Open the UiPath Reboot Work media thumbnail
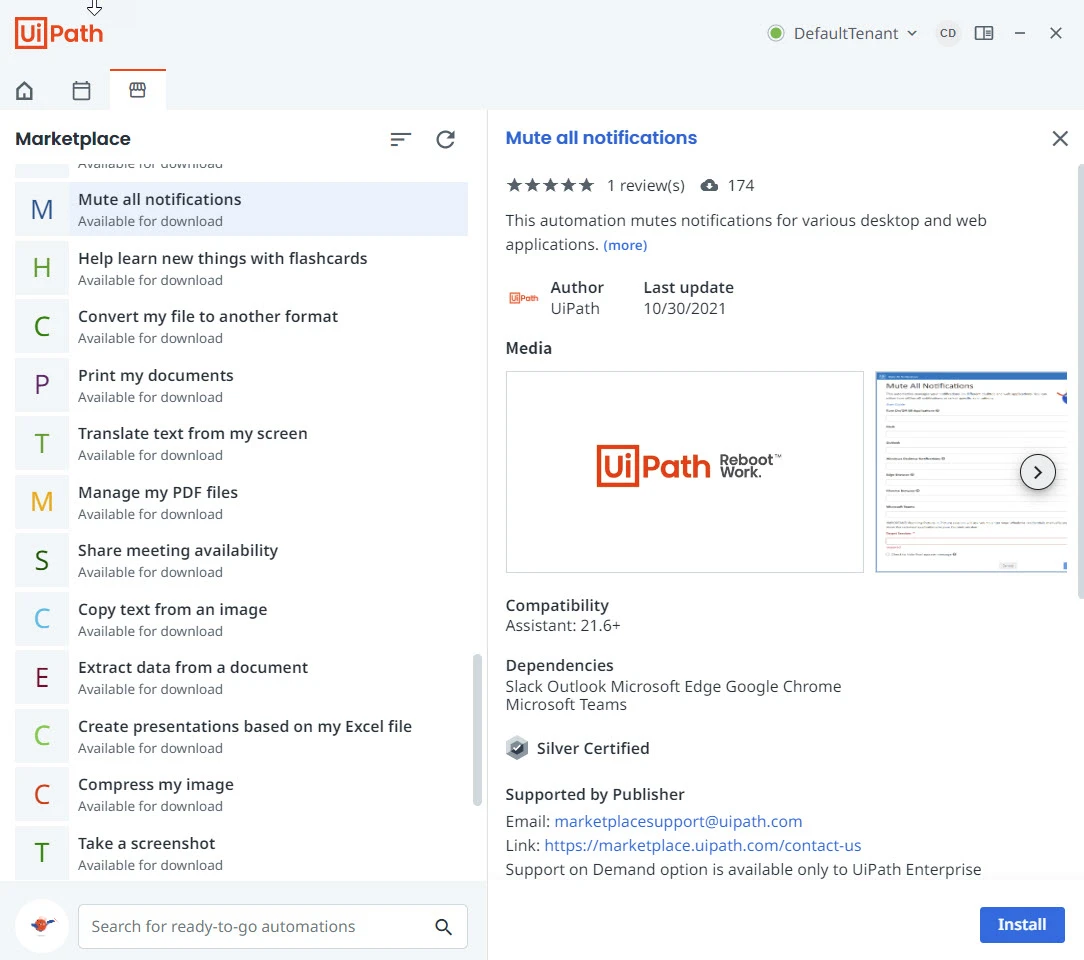1084x960 pixels. [x=684, y=472]
